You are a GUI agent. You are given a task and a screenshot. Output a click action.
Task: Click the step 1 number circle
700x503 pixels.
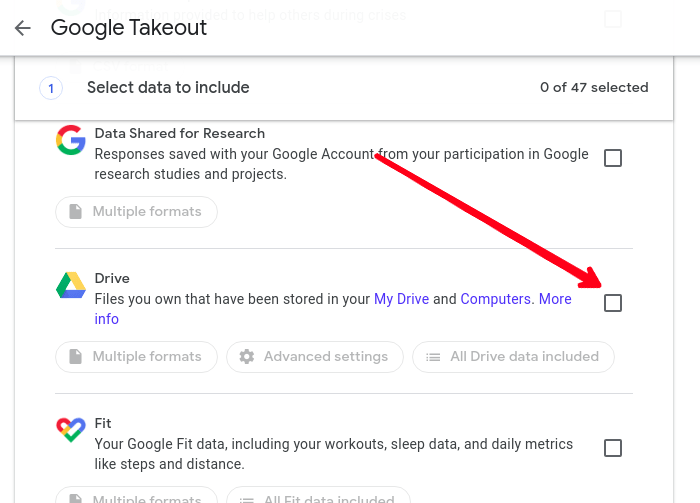coord(51,88)
